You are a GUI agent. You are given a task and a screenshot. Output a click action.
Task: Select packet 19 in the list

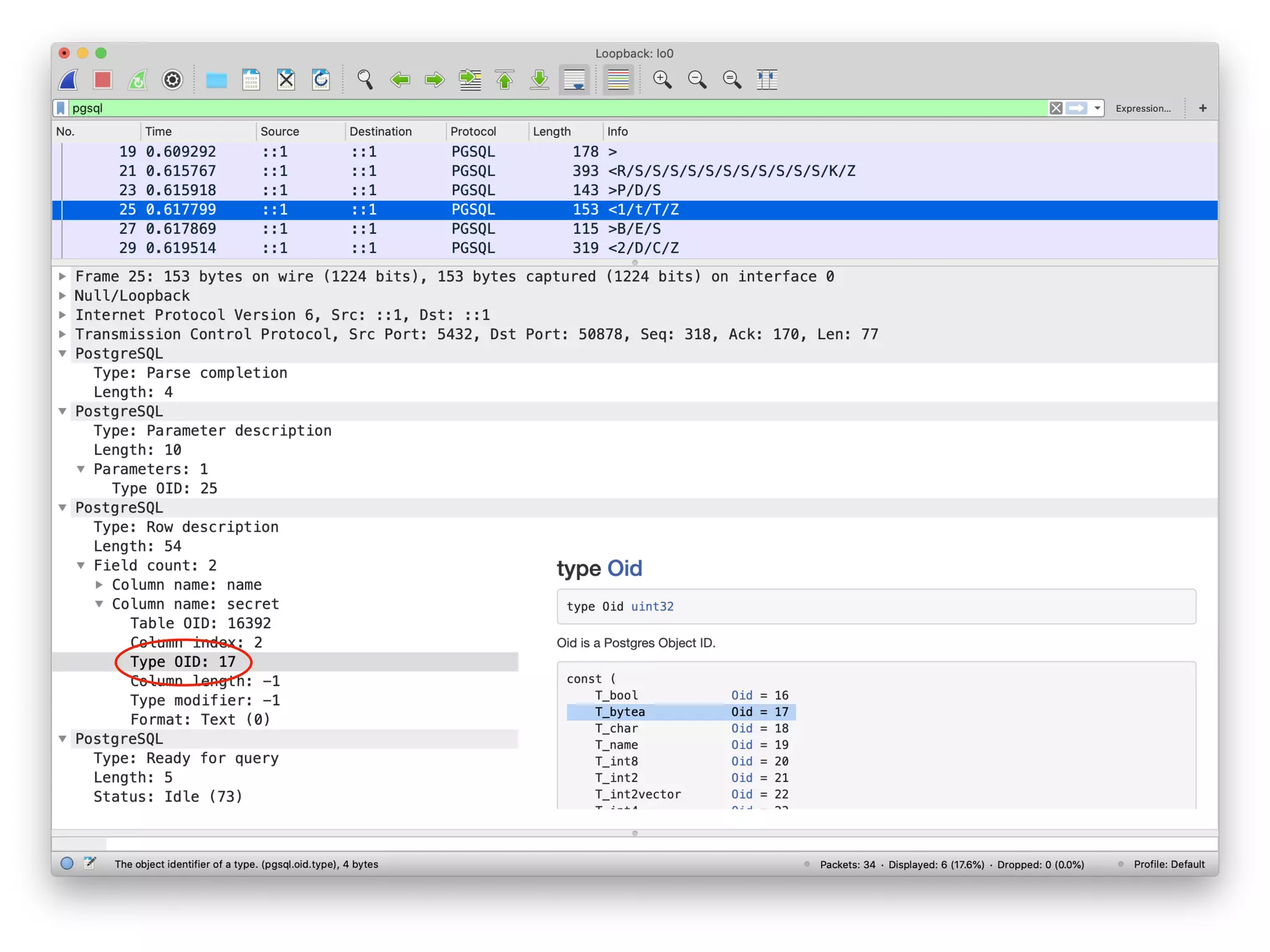tap(634, 152)
